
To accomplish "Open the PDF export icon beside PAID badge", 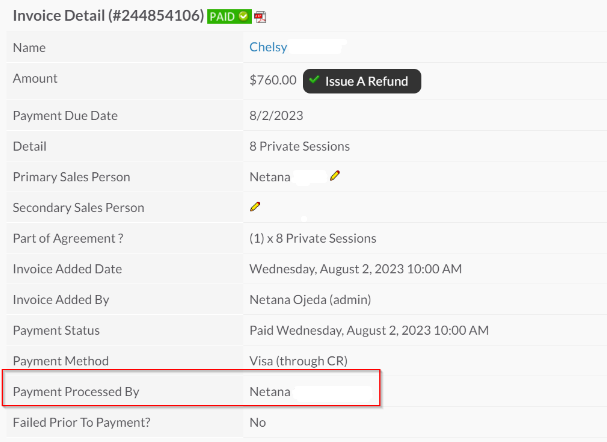I will [x=260, y=17].
